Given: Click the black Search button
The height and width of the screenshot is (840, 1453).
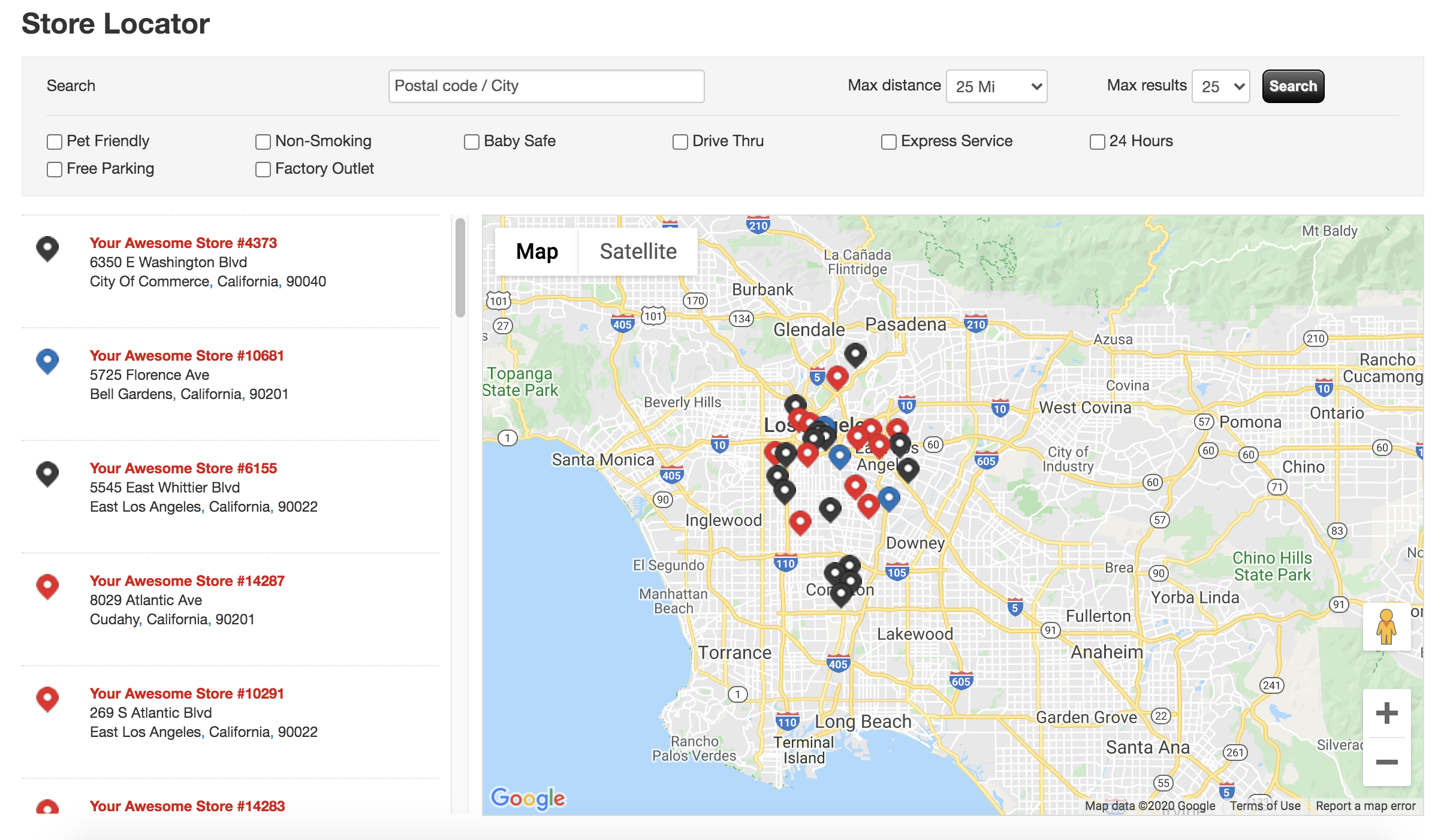Looking at the screenshot, I should [x=1293, y=86].
